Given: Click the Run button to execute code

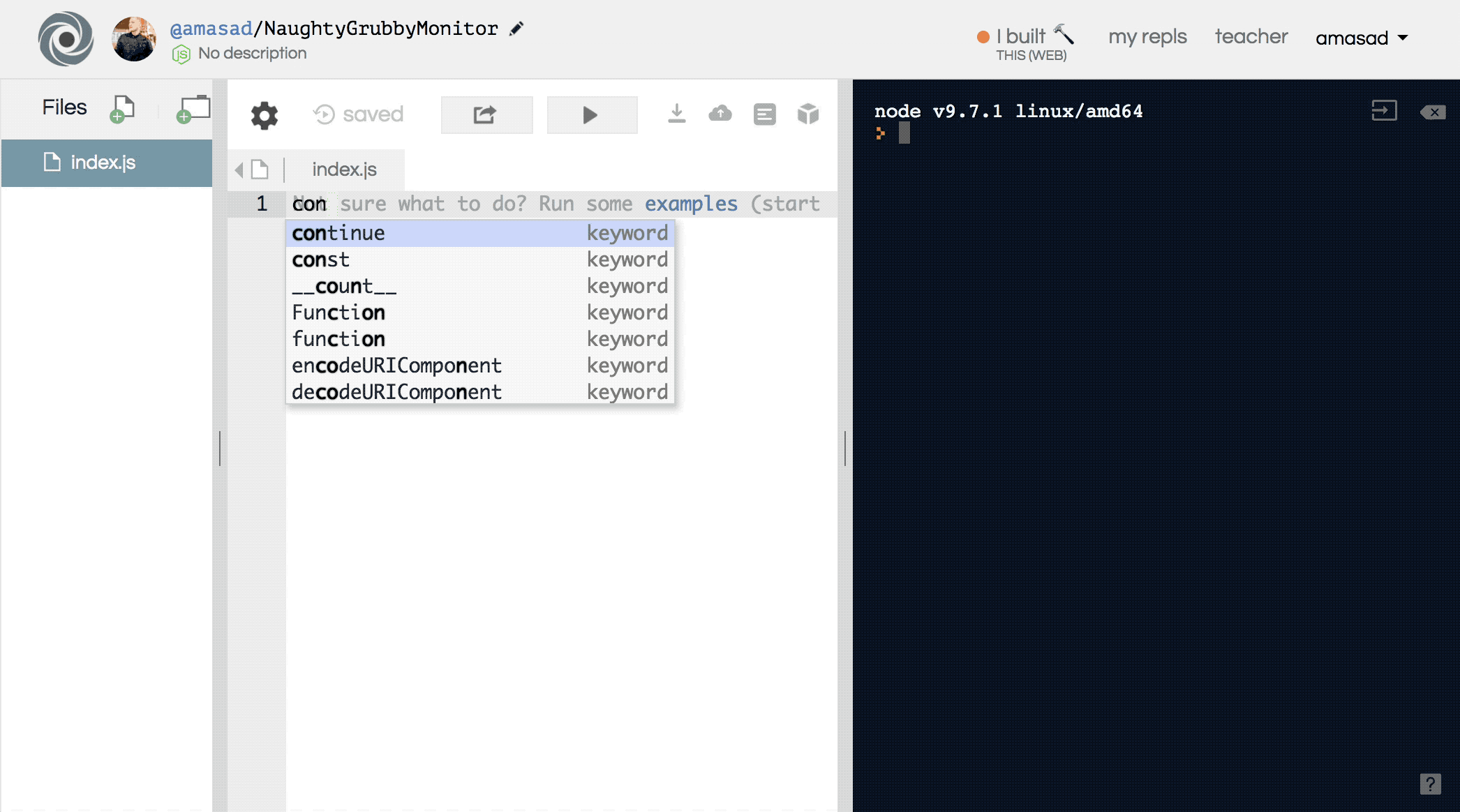Looking at the screenshot, I should (590, 112).
